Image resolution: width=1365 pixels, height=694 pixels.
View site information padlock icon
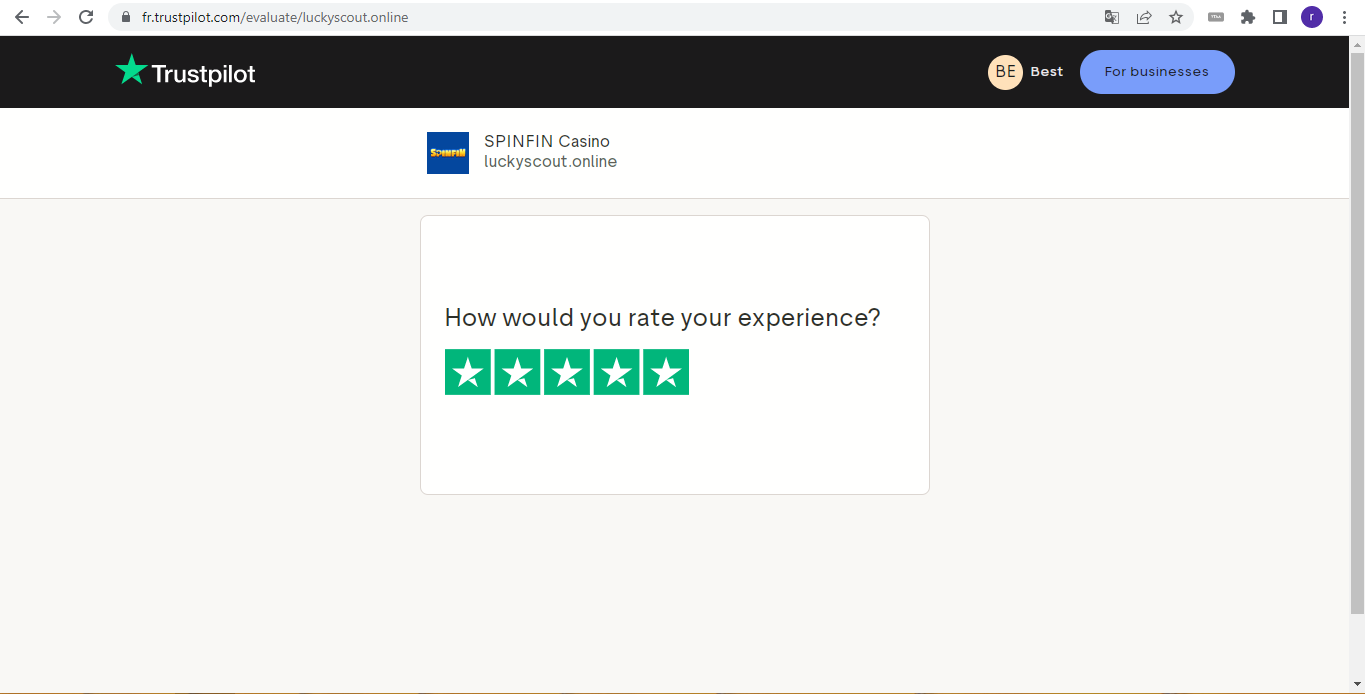click(x=126, y=17)
